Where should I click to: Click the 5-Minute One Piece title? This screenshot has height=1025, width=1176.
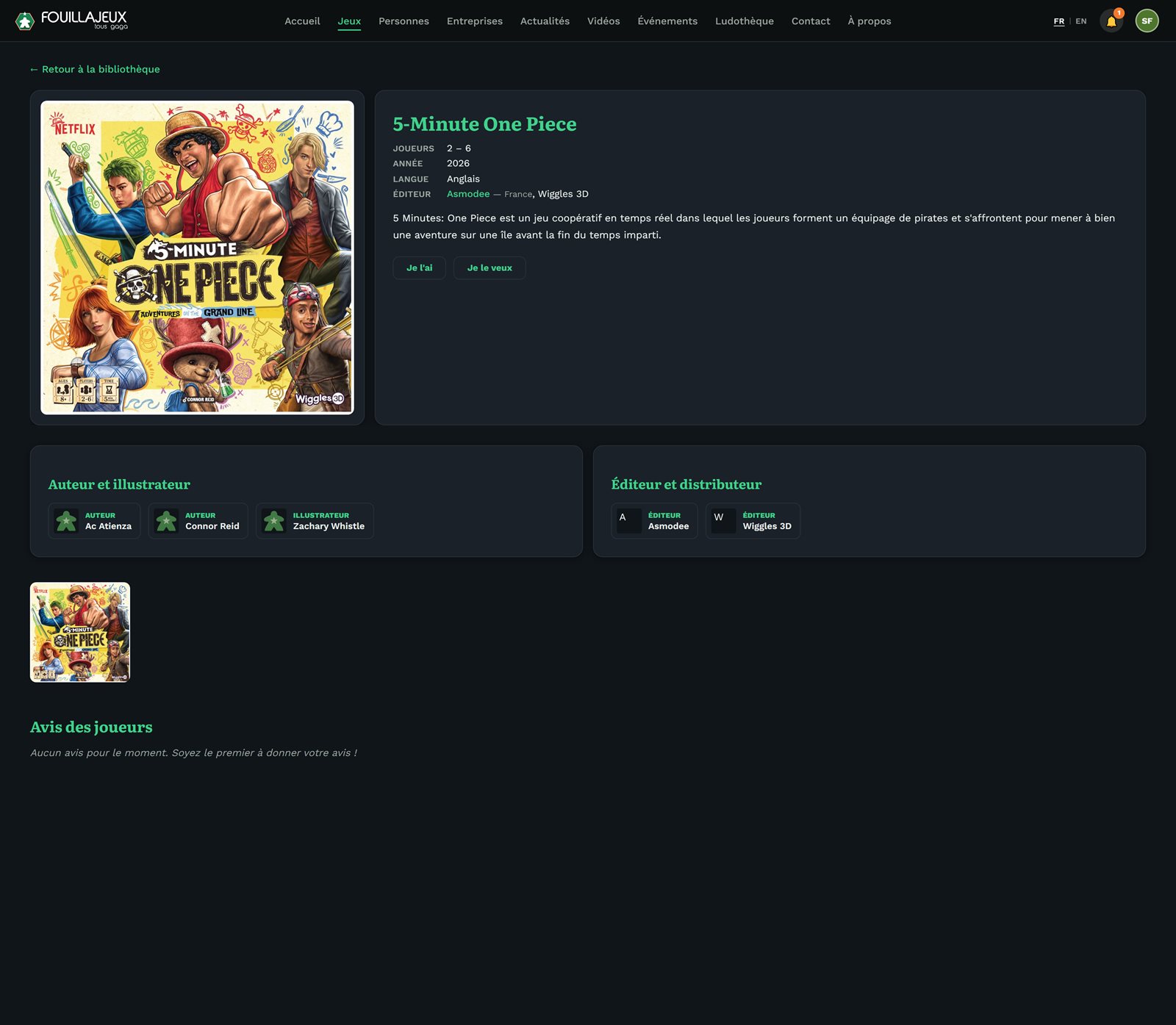point(484,124)
